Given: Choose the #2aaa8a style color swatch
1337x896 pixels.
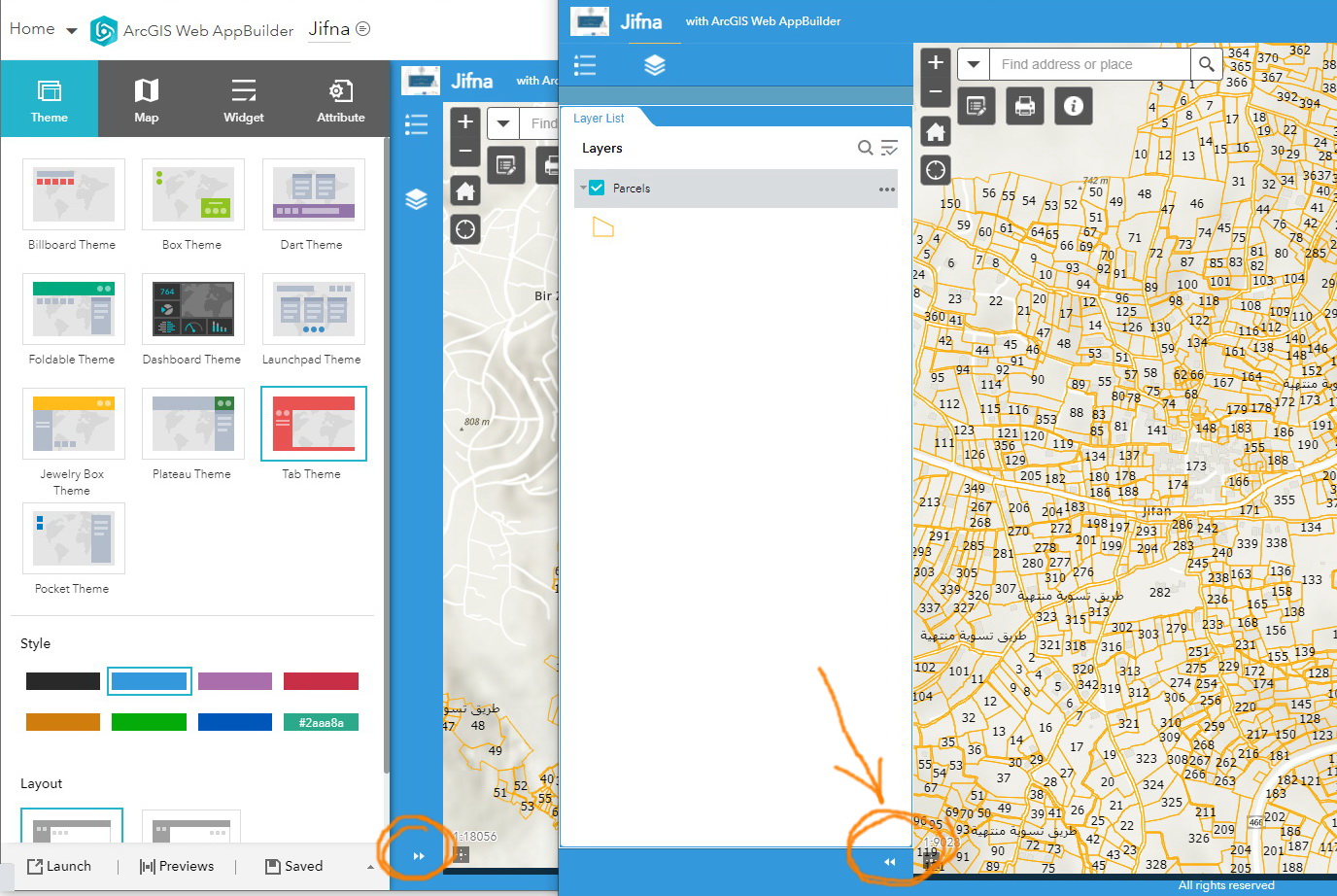Looking at the screenshot, I should point(321,722).
